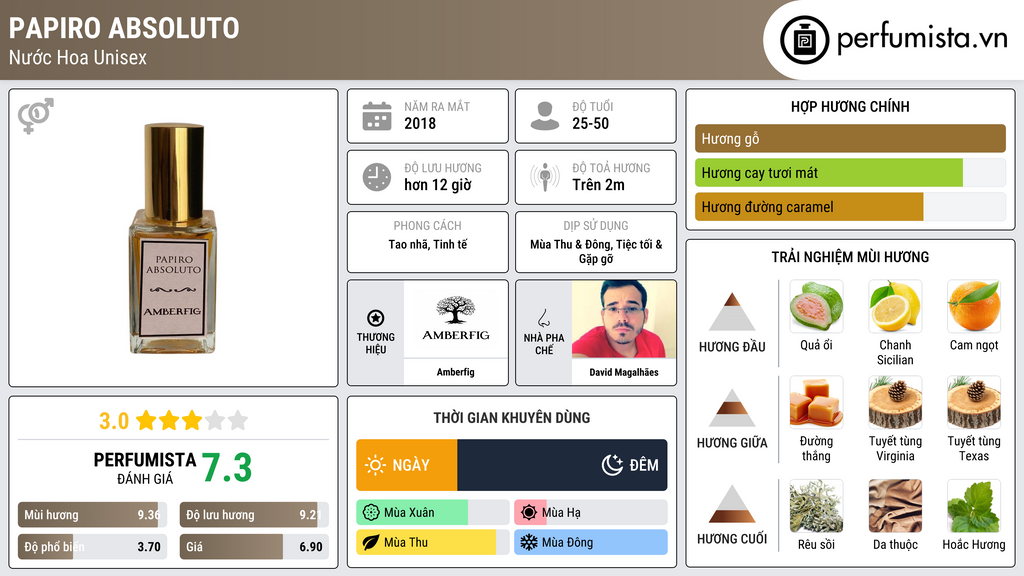Click the perfumista.vn bottle logo icon
The width and height of the screenshot is (1024, 576).
[x=804, y=40]
